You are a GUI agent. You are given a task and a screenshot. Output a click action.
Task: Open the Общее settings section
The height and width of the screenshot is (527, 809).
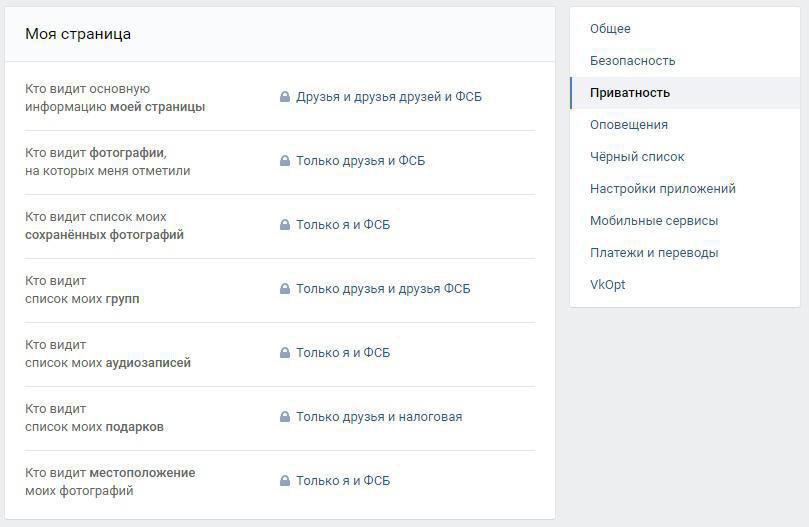tap(610, 29)
